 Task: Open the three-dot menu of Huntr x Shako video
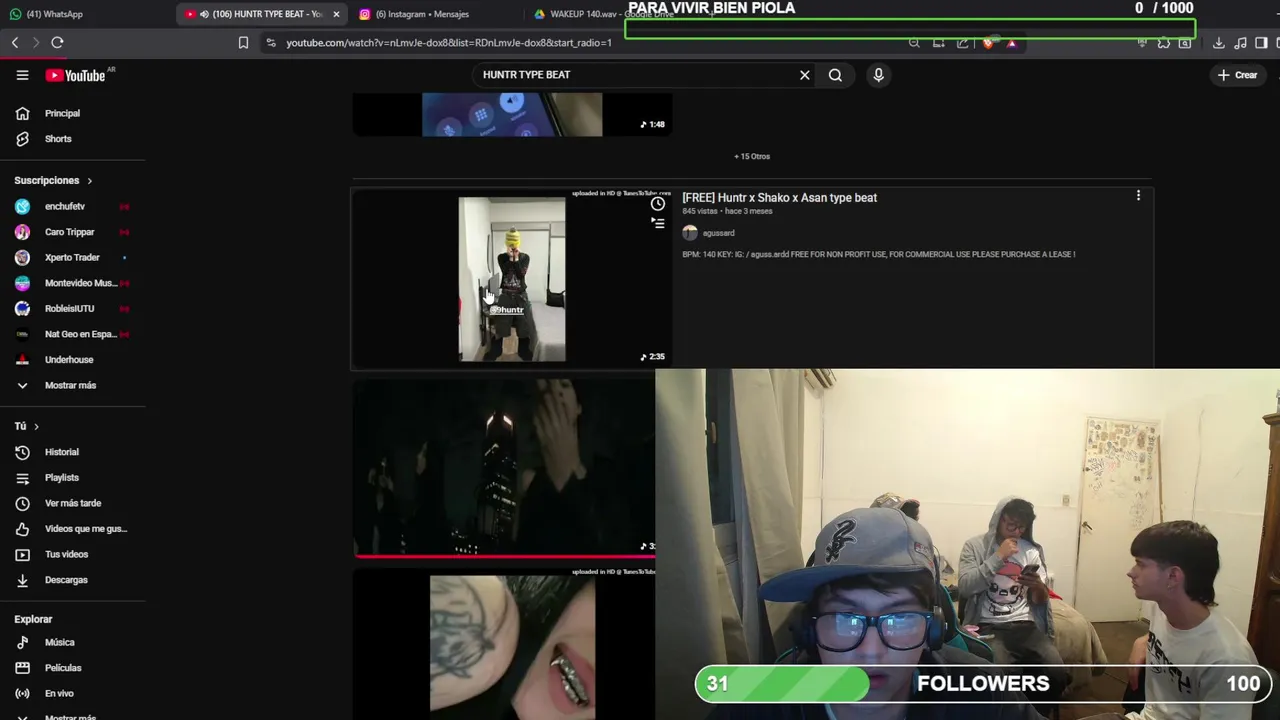(x=1138, y=196)
